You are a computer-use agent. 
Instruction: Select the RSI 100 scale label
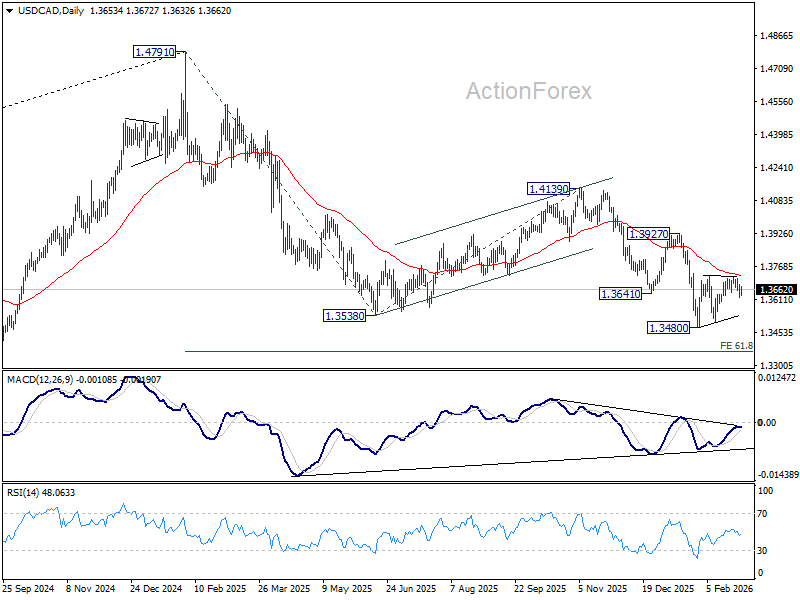pos(766,491)
